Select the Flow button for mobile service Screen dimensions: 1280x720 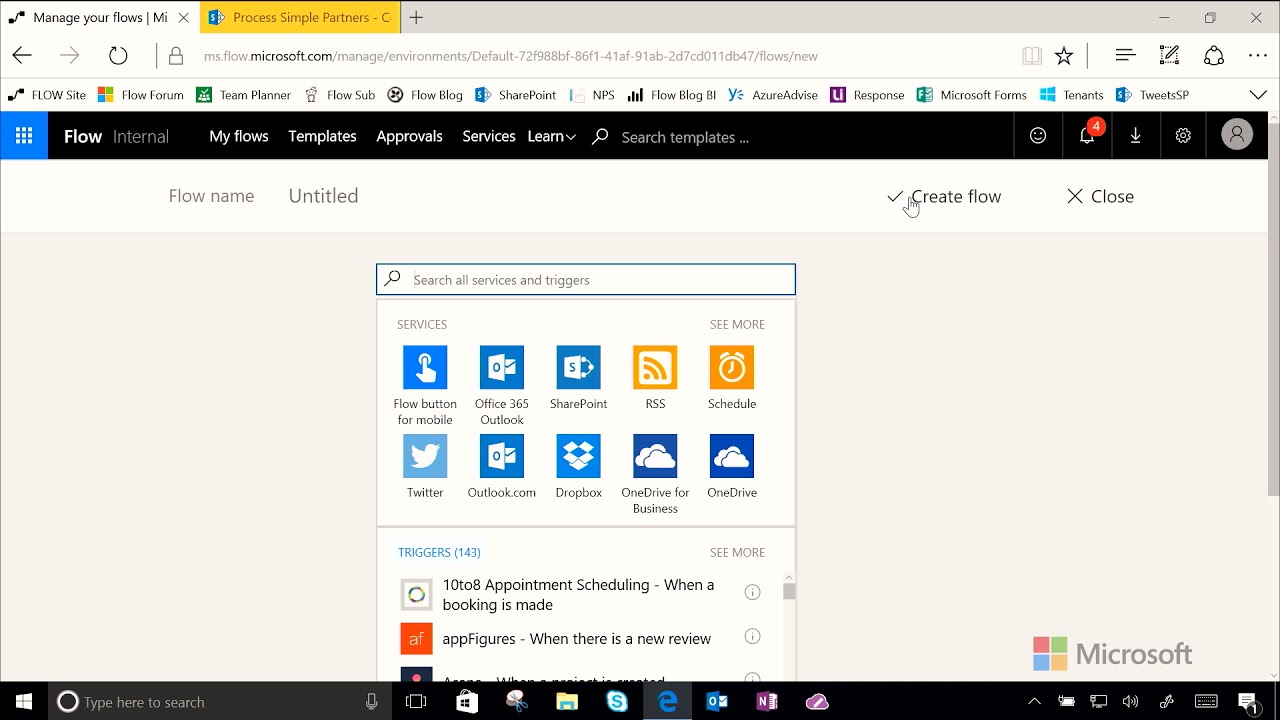(x=425, y=367)
